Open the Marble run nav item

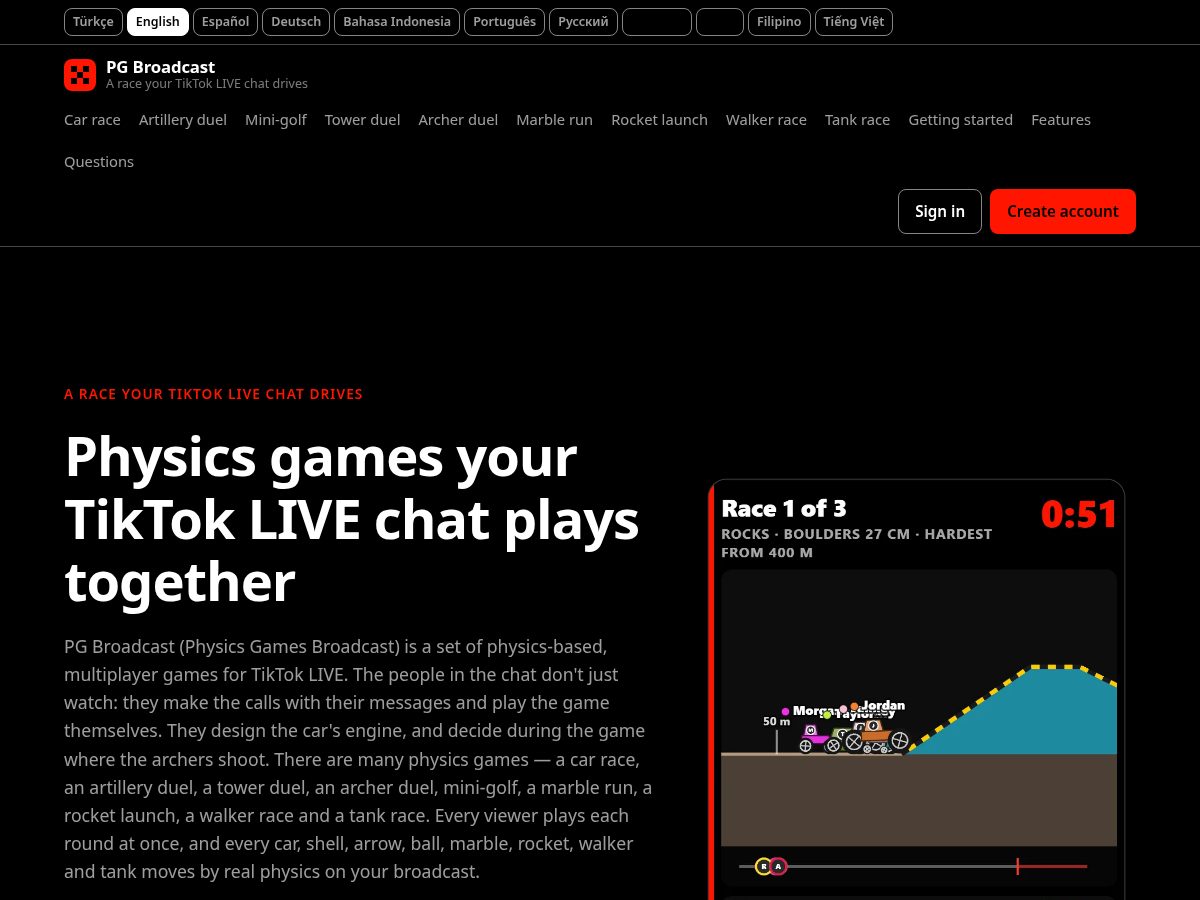click(x=554, y=120)
